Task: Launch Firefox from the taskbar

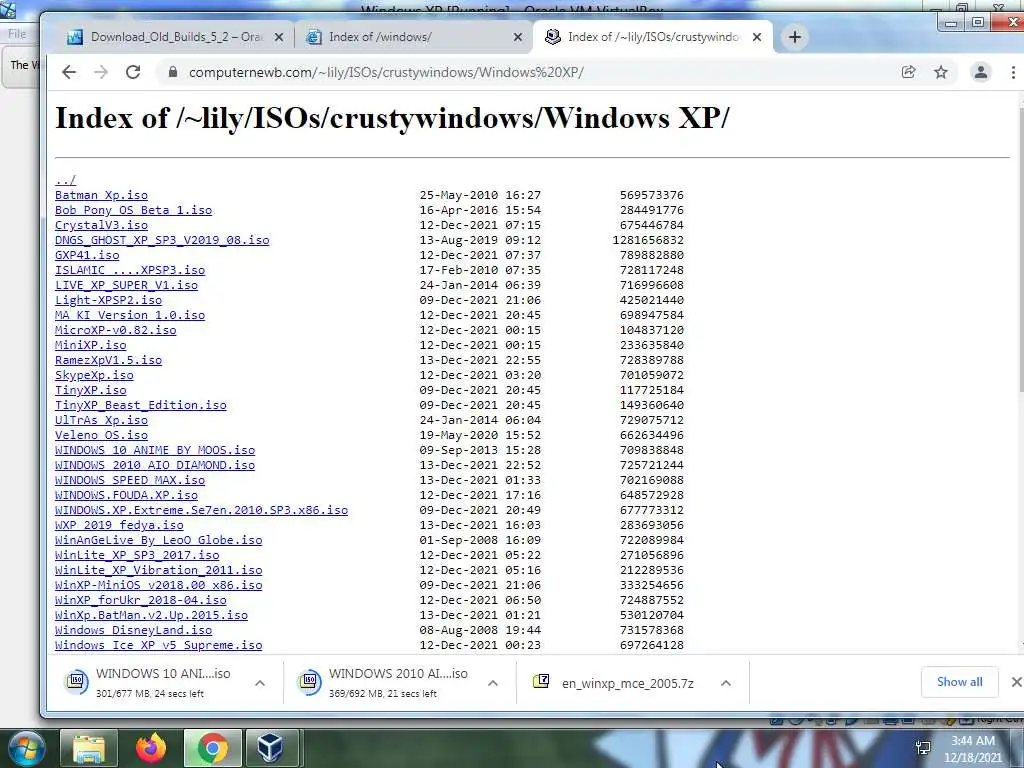Action: coord(151,748)
